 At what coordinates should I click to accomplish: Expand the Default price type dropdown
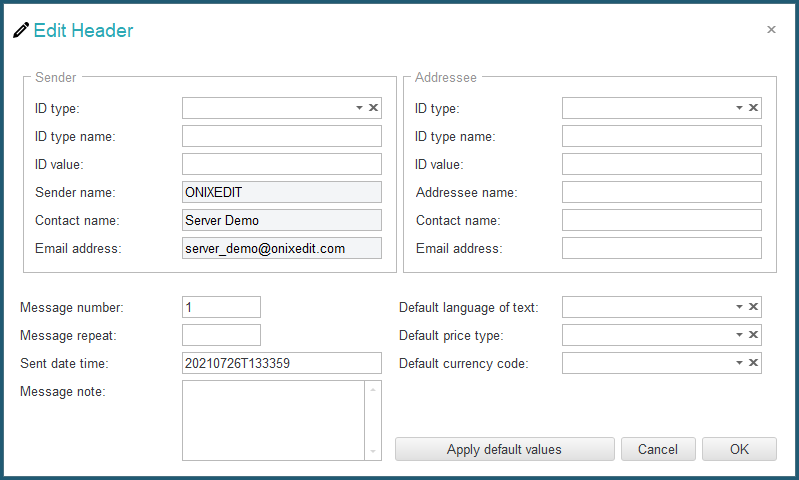pos(739,335)
